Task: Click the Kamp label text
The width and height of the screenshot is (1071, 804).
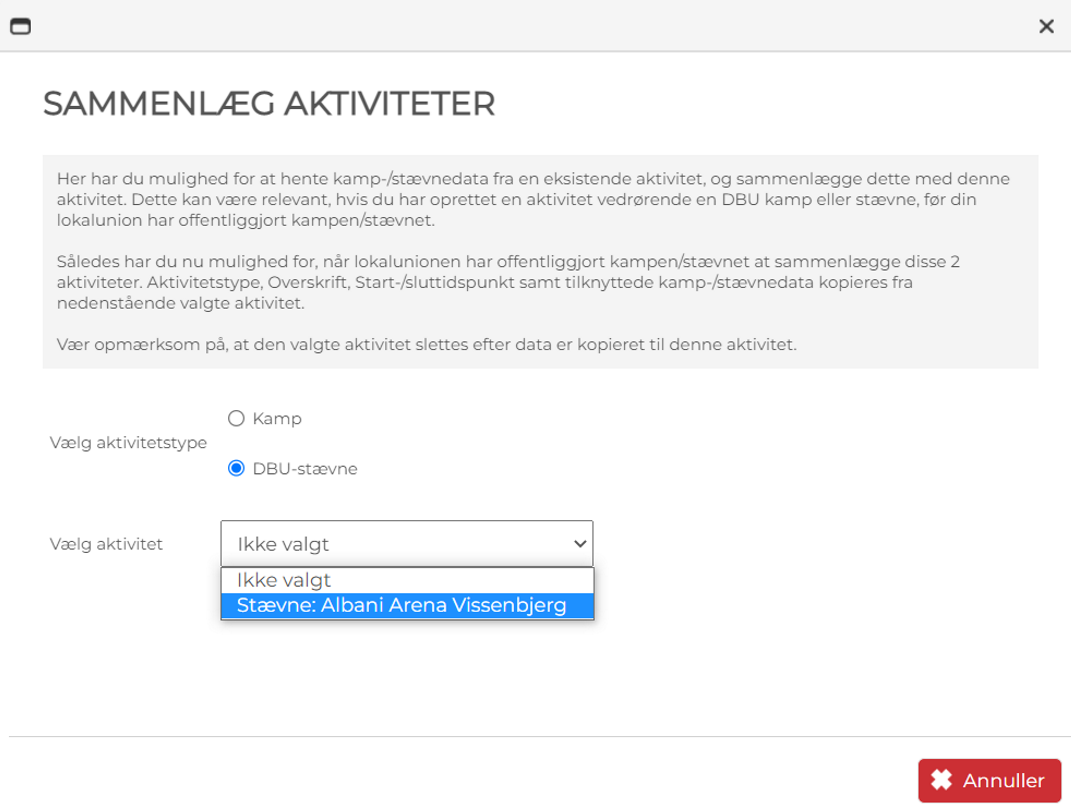Action: [x=277, y=418]
